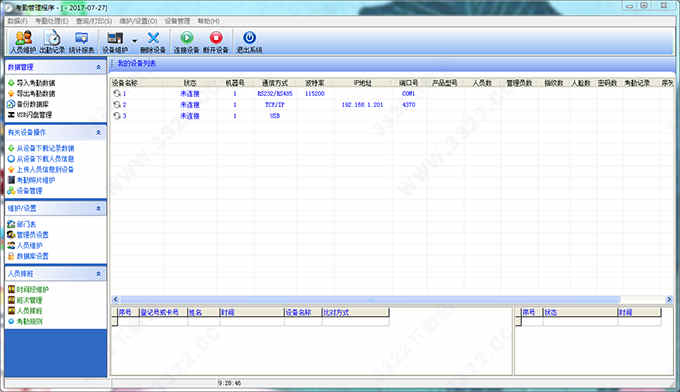Viewport: 680px width, 392px height.
Task: Click 上传人员信息到设备 orange icon
Action: pyautogui.click(x=11, y=170)
